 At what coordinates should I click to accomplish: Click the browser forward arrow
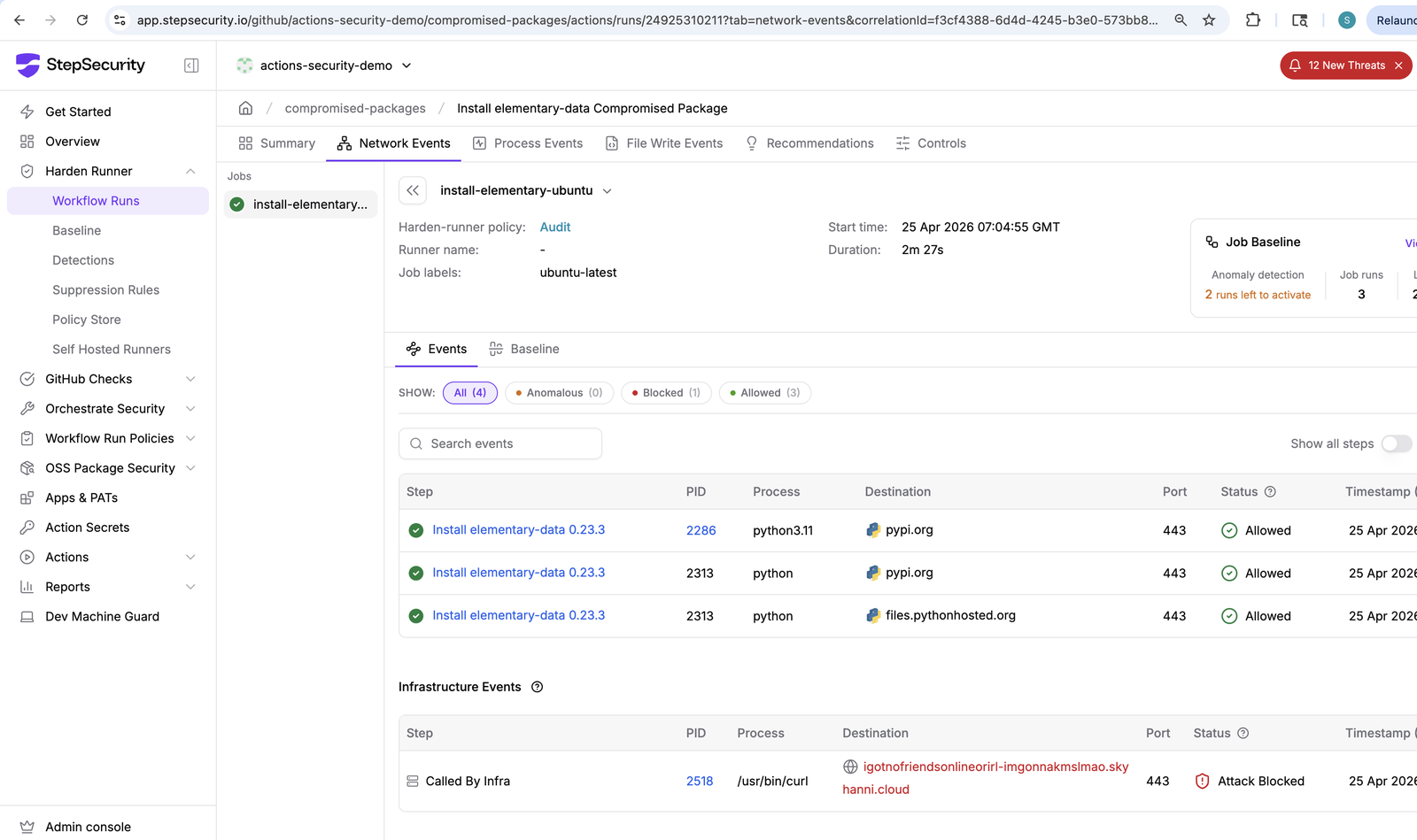coord(50,19)
